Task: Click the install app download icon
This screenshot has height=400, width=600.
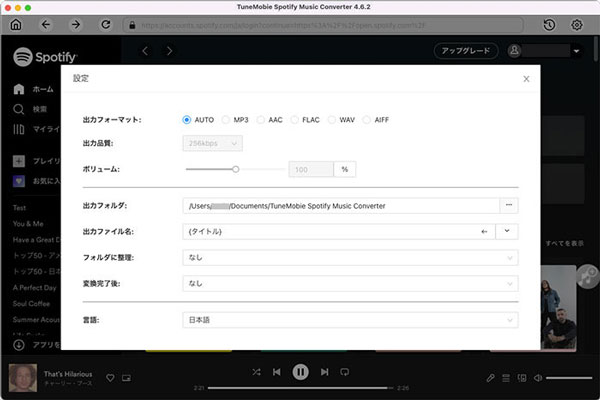Action: (x=19, y=345)
